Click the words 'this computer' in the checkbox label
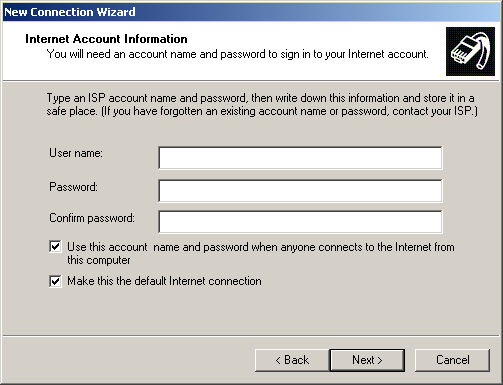Image resolution: width=503 pixels, height=385 pixels. point(99,260)
